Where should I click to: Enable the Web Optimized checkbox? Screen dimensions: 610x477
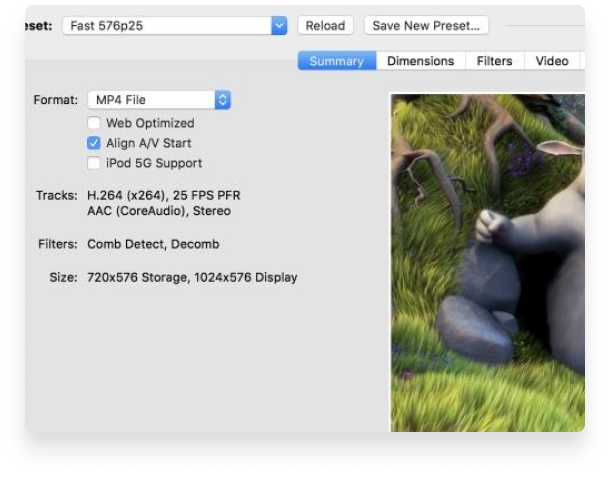tap(94, 123)
